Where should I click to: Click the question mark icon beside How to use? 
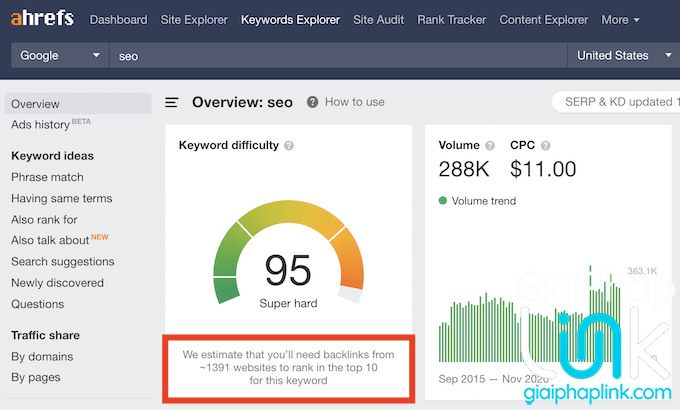(x=313, y=102)
